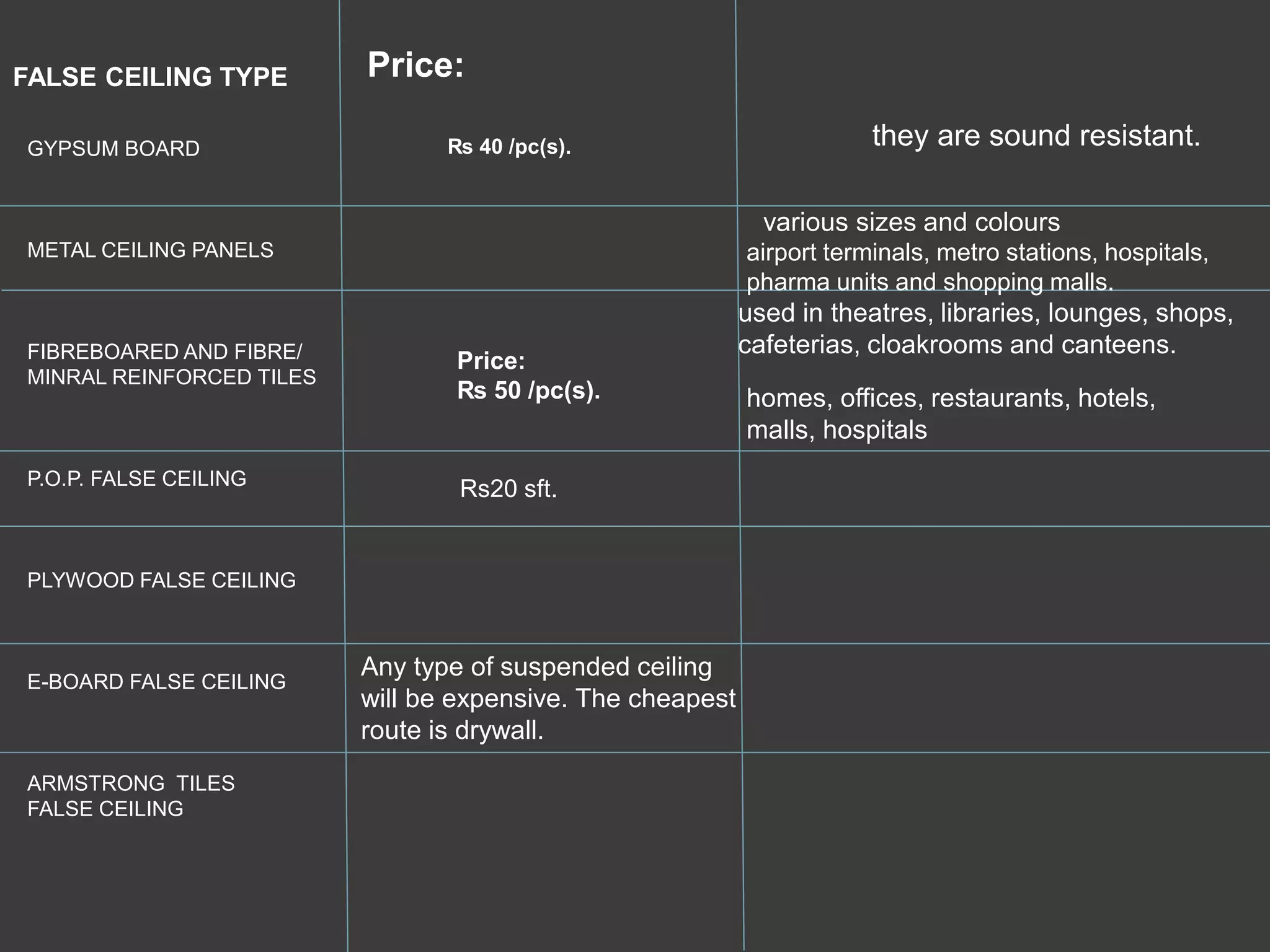1270x952 pixels.
Task: Select the 'ARMSTRONG TILES' row label
Action: [x=131, y=783]
